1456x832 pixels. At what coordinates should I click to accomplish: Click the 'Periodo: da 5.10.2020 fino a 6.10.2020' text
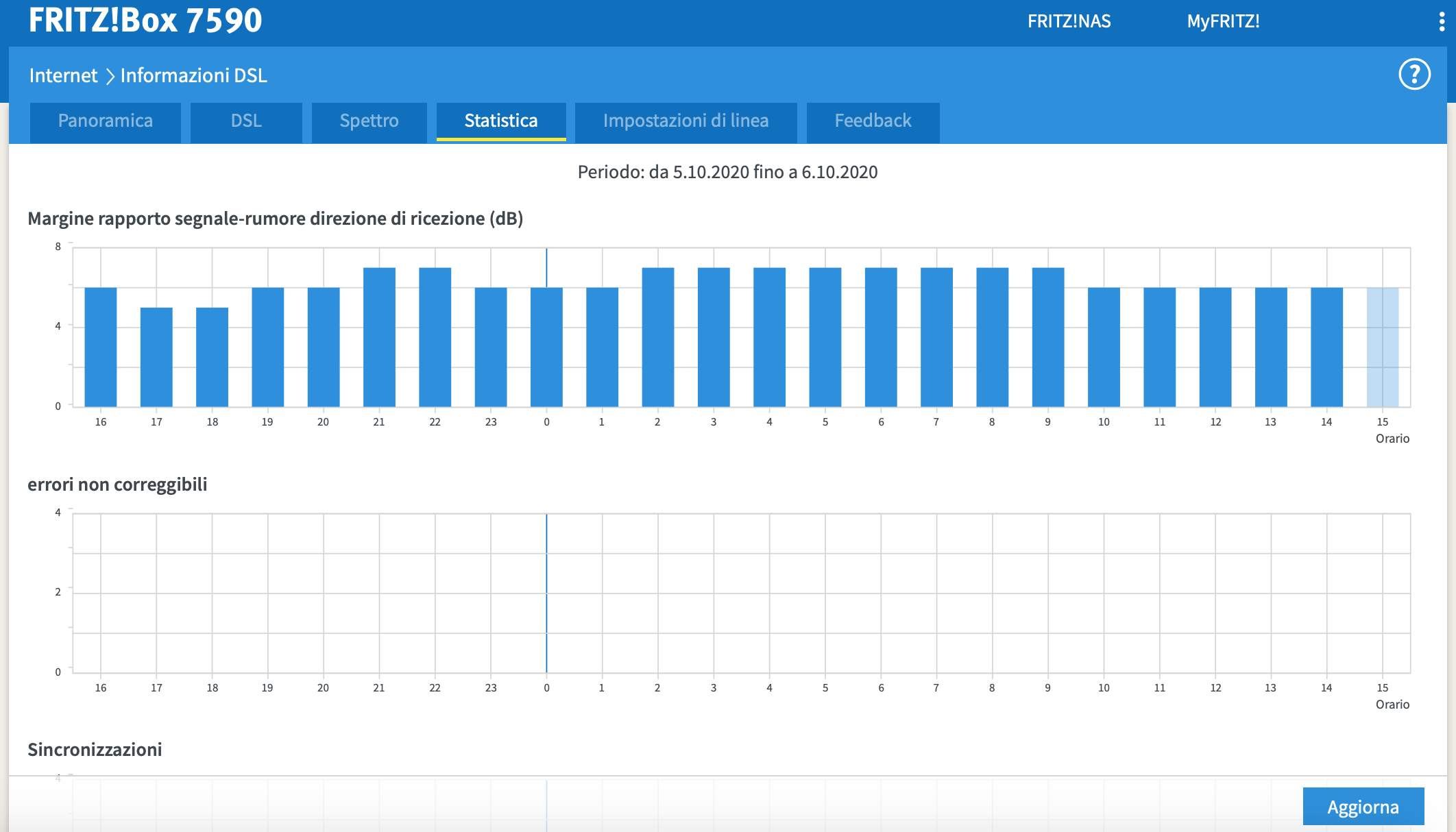727,172
